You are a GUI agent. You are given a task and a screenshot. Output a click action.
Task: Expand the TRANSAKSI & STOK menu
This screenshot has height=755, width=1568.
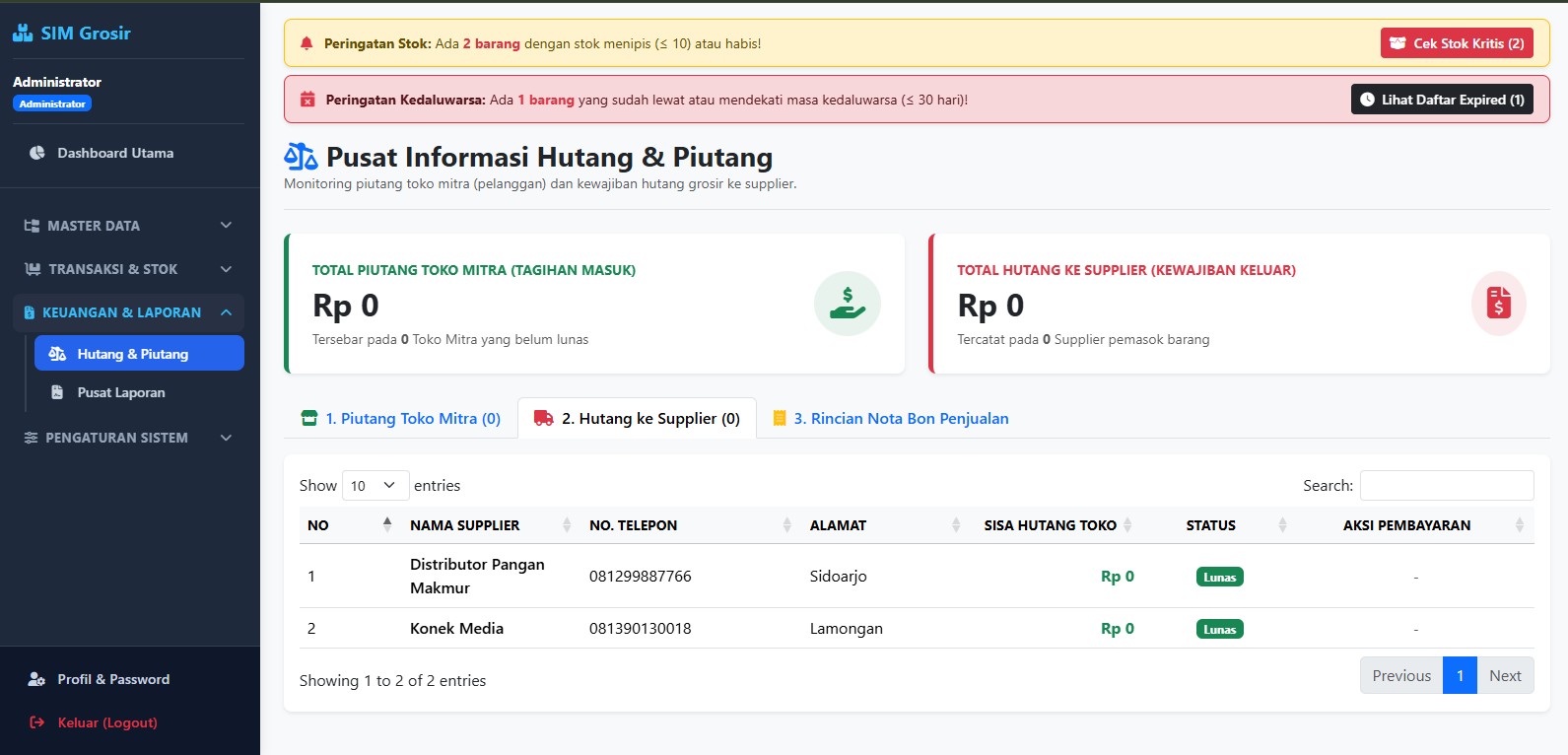coord(129,269)
